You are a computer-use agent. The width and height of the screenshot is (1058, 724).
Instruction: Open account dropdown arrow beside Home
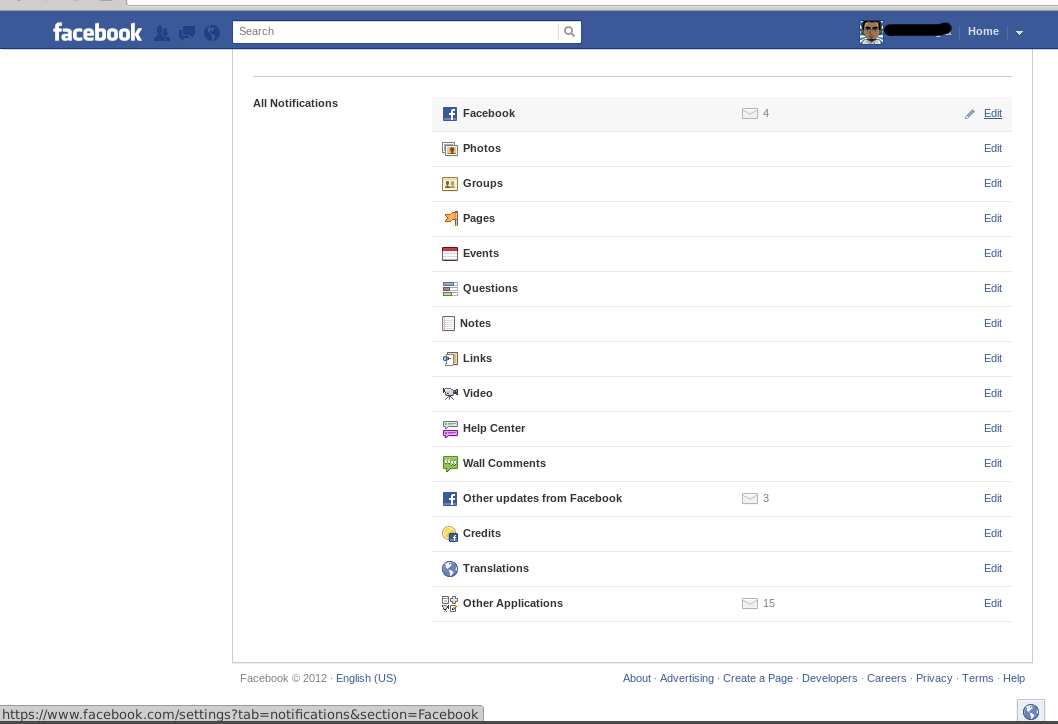point(1020,32)
